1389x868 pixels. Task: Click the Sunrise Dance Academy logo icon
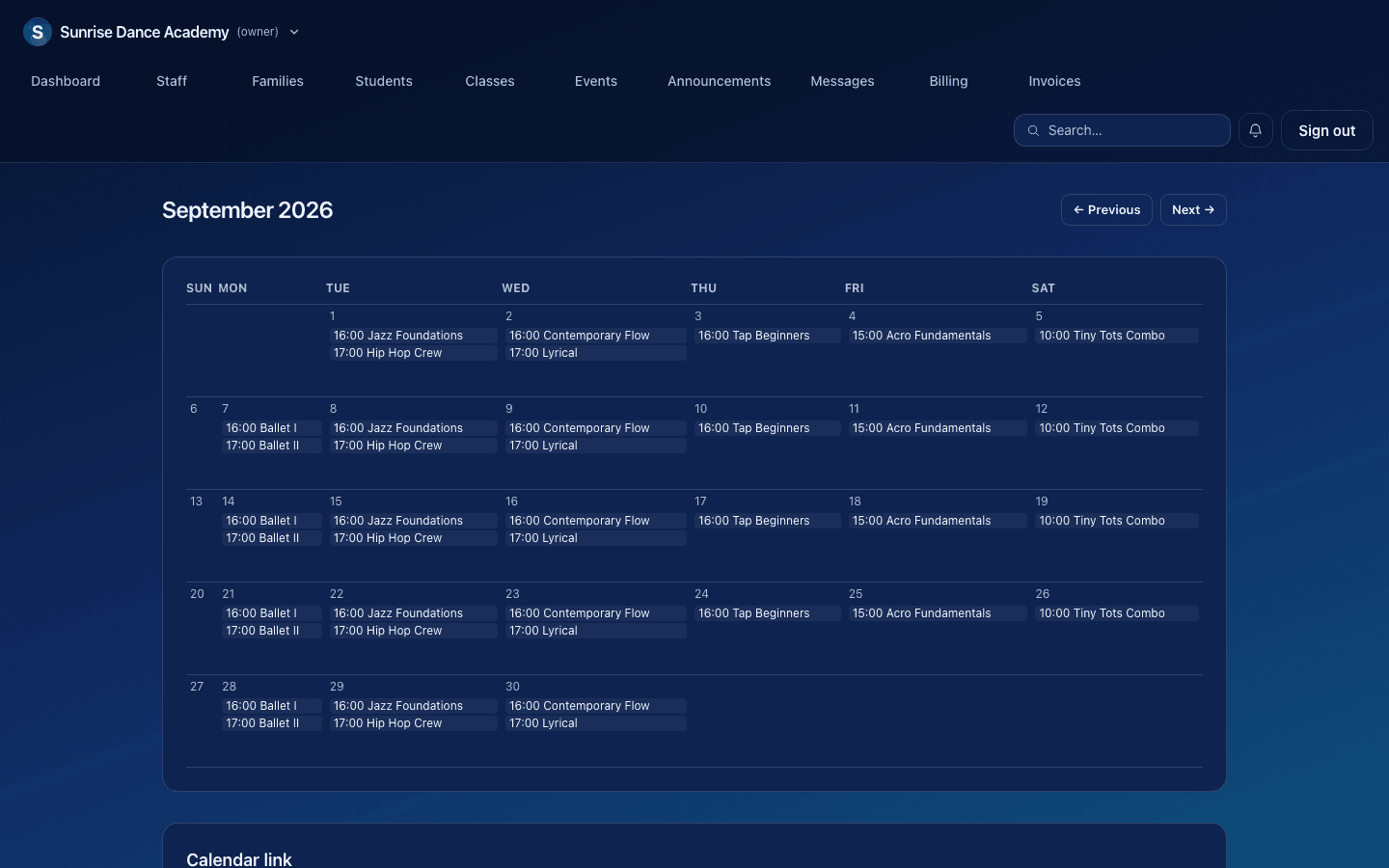(38, 32)
